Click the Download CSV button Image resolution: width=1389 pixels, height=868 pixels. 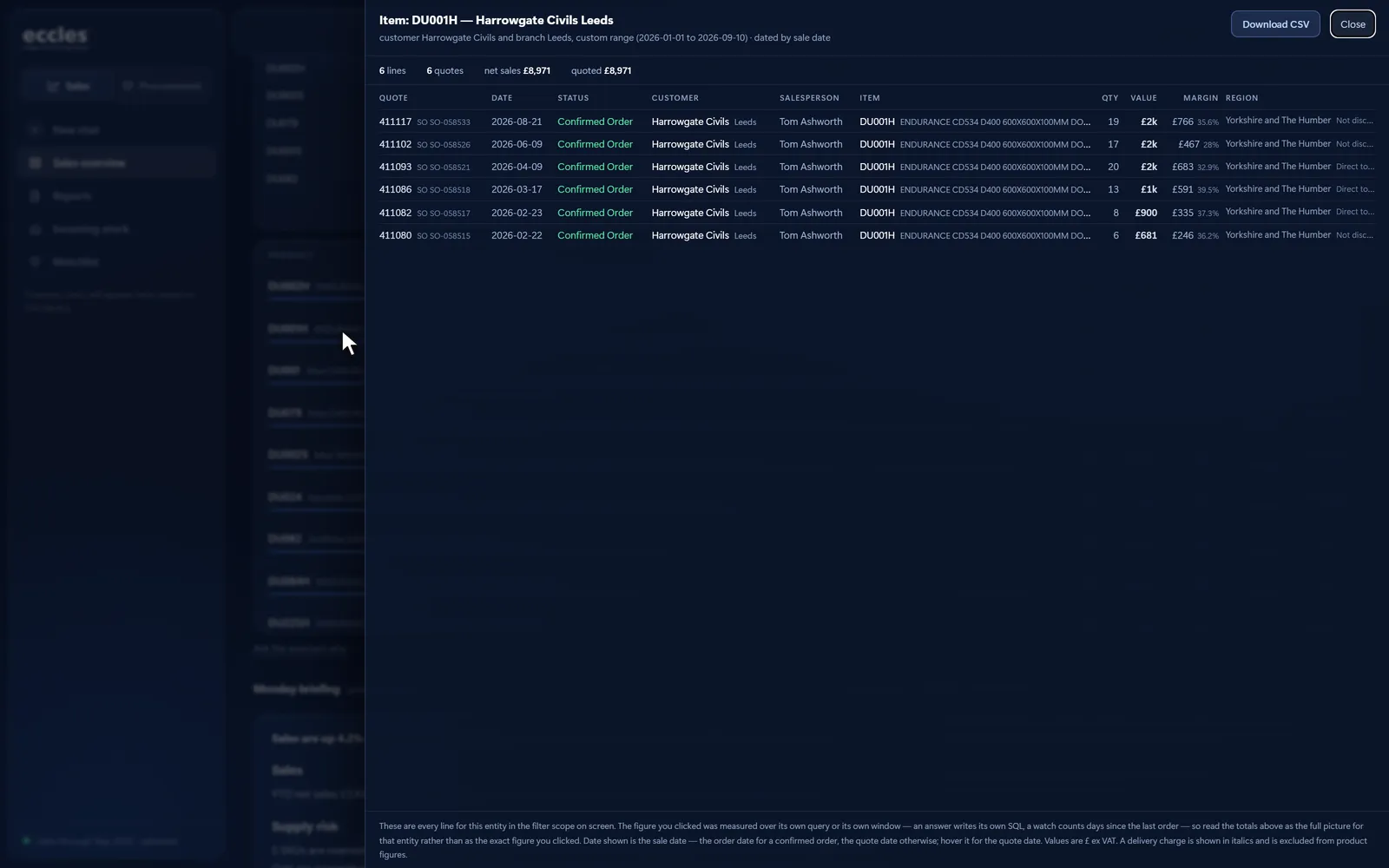click(x=1275, y=24)
